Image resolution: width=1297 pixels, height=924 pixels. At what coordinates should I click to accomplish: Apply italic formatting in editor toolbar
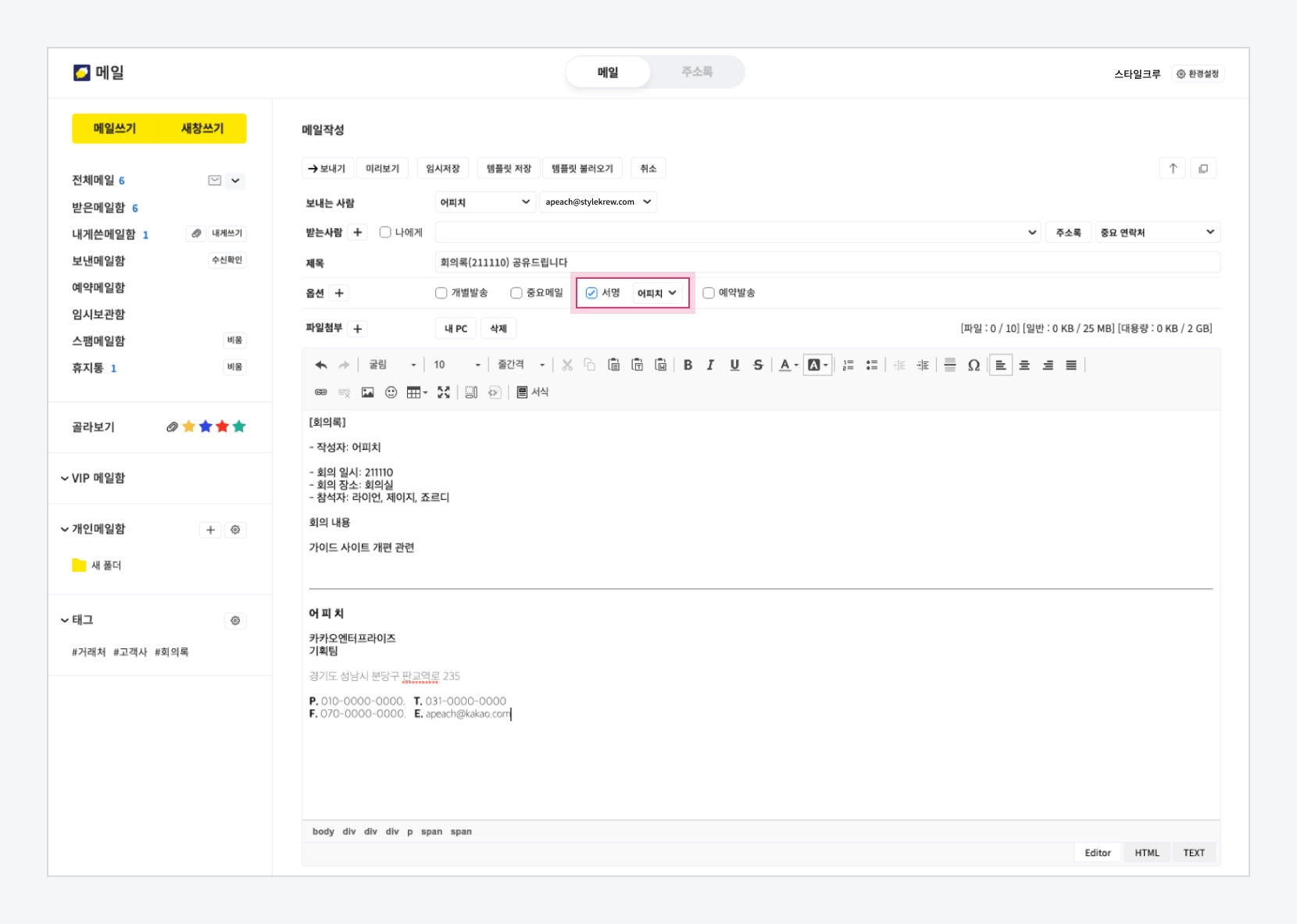click(710, 365)
